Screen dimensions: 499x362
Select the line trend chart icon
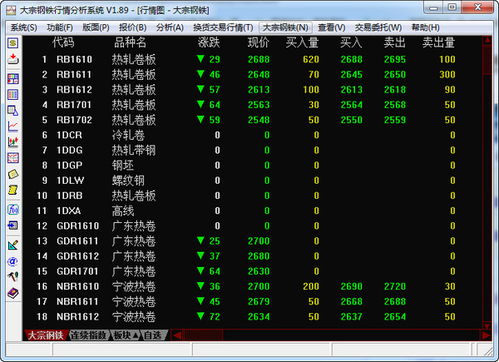[13, 126]
